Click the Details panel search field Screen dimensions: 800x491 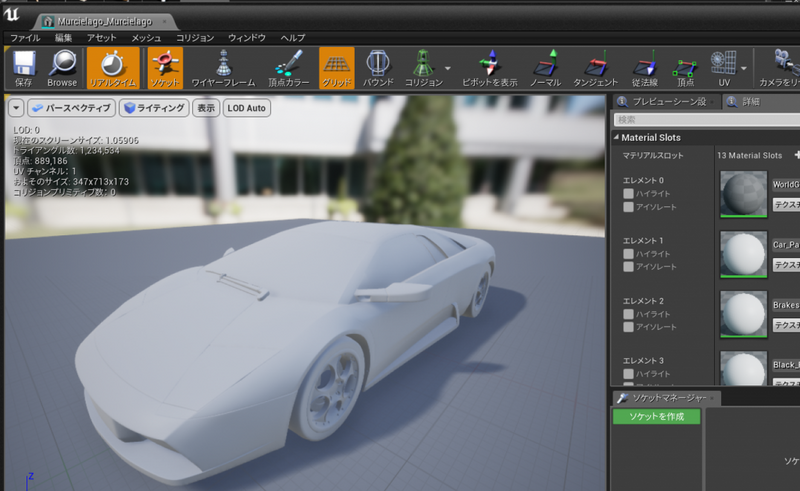(x=707, y=120)
